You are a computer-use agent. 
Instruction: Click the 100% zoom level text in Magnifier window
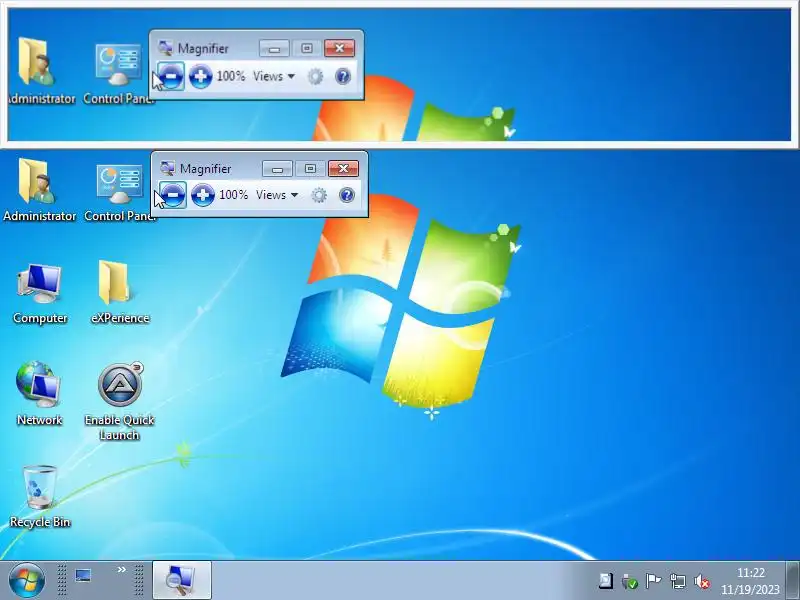coord(234,195)
